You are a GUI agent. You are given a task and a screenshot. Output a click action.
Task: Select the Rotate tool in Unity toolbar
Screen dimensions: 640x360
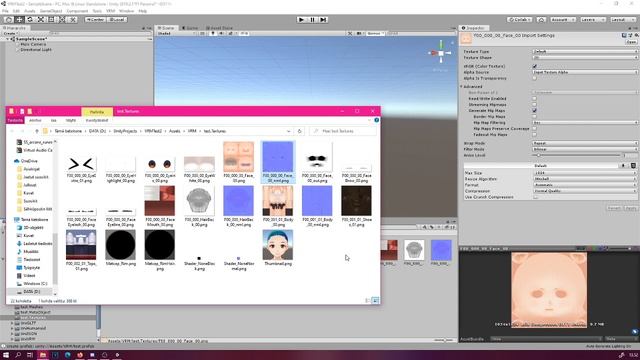point(30,20)
